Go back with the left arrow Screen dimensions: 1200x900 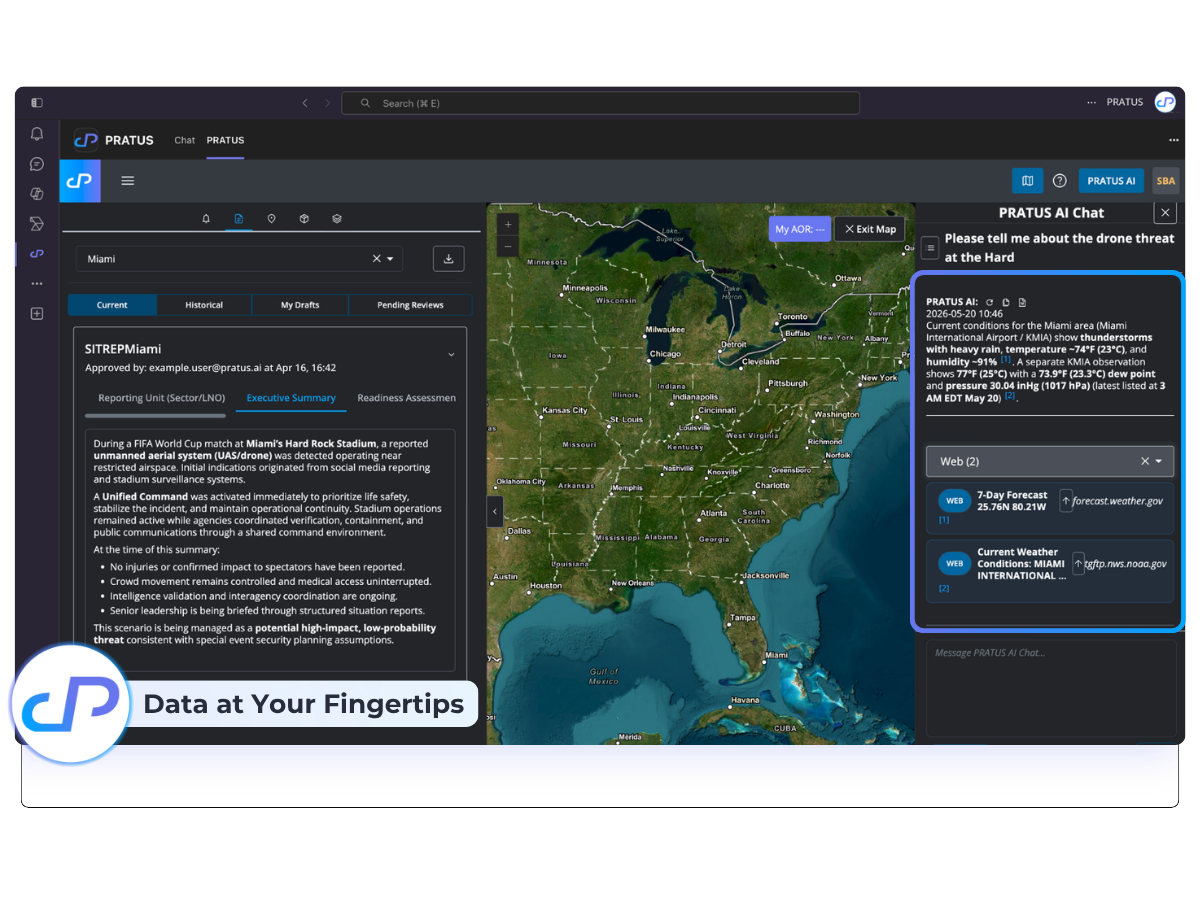[306, 103]
